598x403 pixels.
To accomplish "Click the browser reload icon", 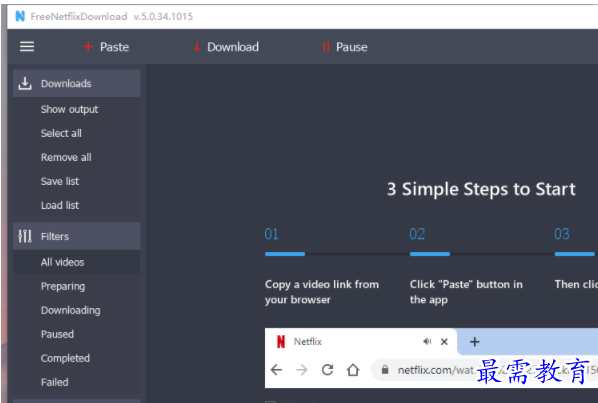I will 327,369.
